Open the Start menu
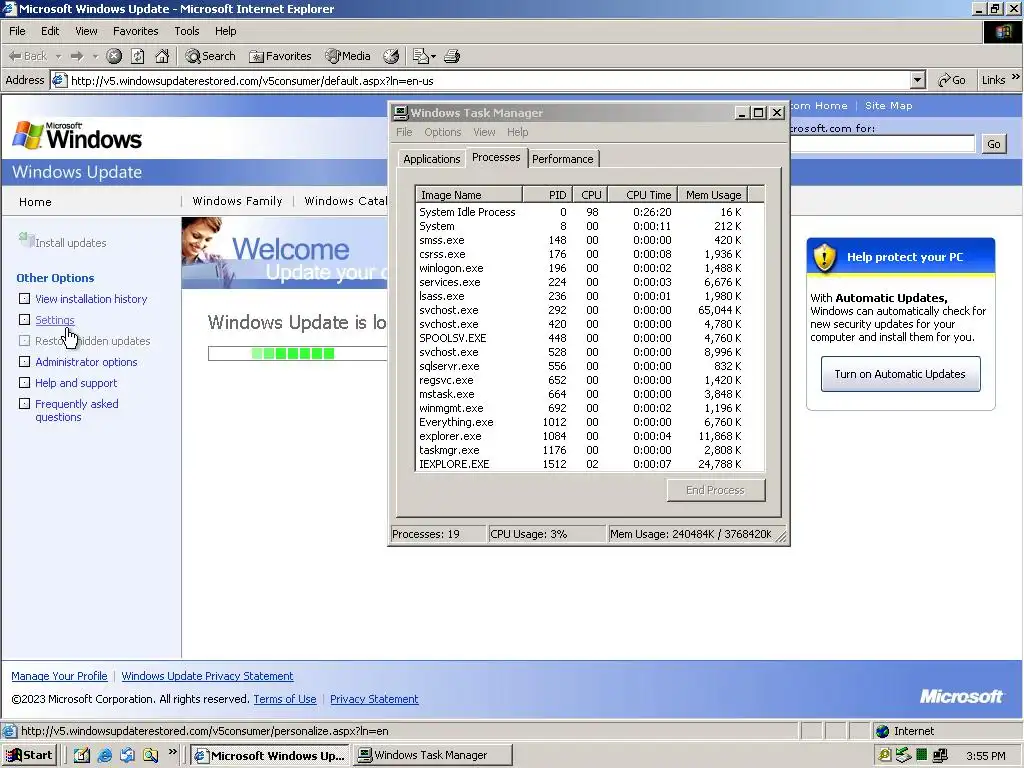This screenshot has height=768, width=1024. point(29,755)
